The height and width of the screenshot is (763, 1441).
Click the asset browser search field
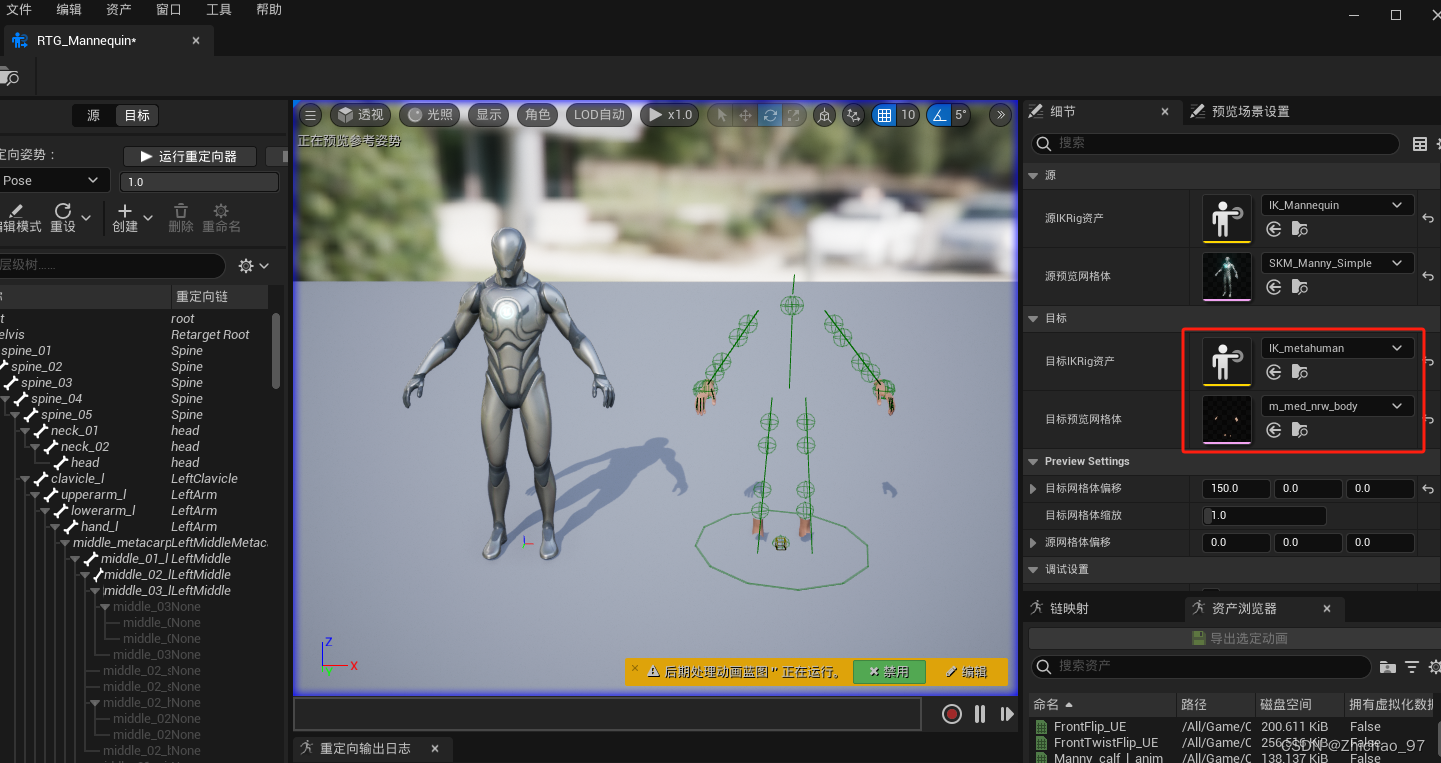click(x=1201, y=666)
